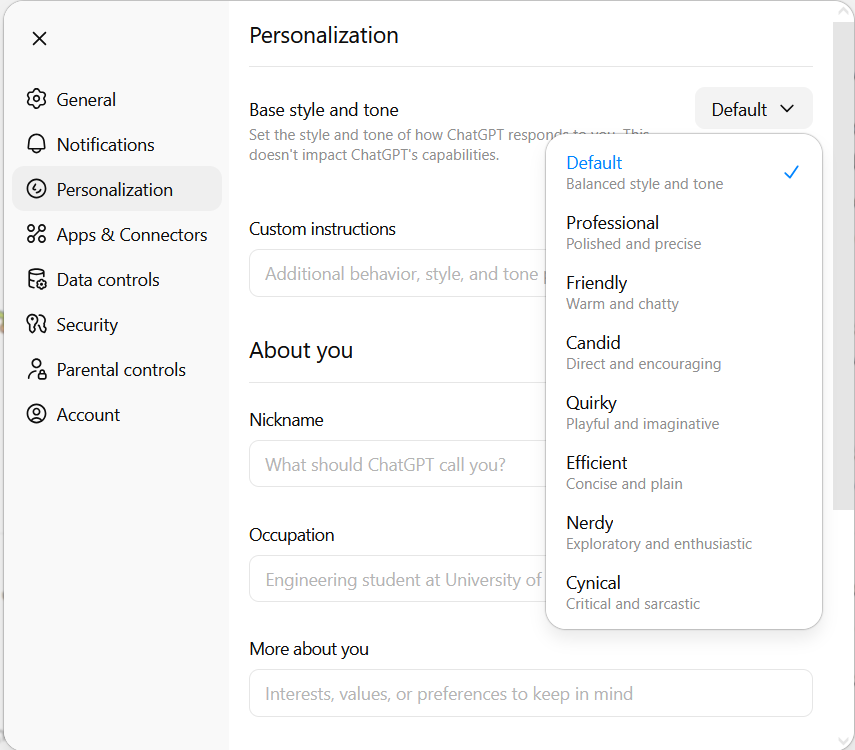This screenshot has width=855, height=750.
Task: Click the Security icon in sidebar
Action: (37, 324)
